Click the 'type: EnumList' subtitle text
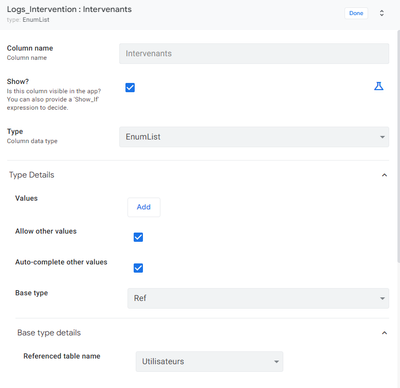Image resolution: width=400 pixels, height=388 pixels. pos(28,20)
